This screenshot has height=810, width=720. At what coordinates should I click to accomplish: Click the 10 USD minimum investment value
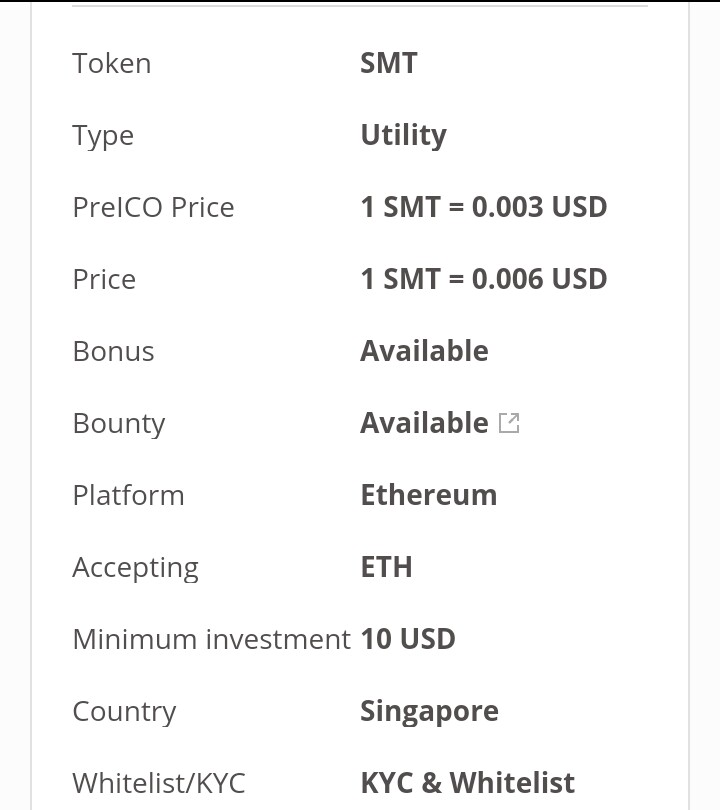click(x=408, y=639)
